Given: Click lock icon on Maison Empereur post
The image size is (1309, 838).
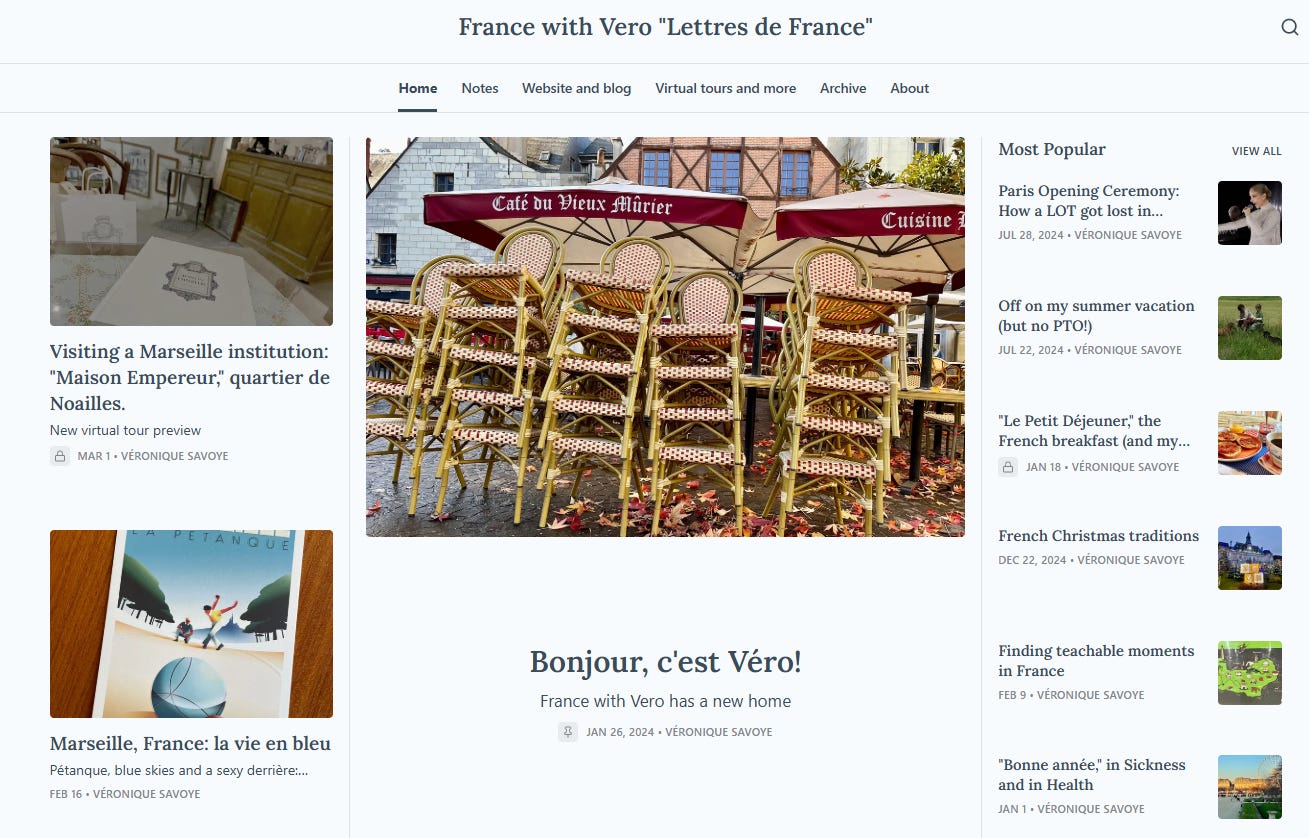Looking at the screenshot, I should point(60,456).
